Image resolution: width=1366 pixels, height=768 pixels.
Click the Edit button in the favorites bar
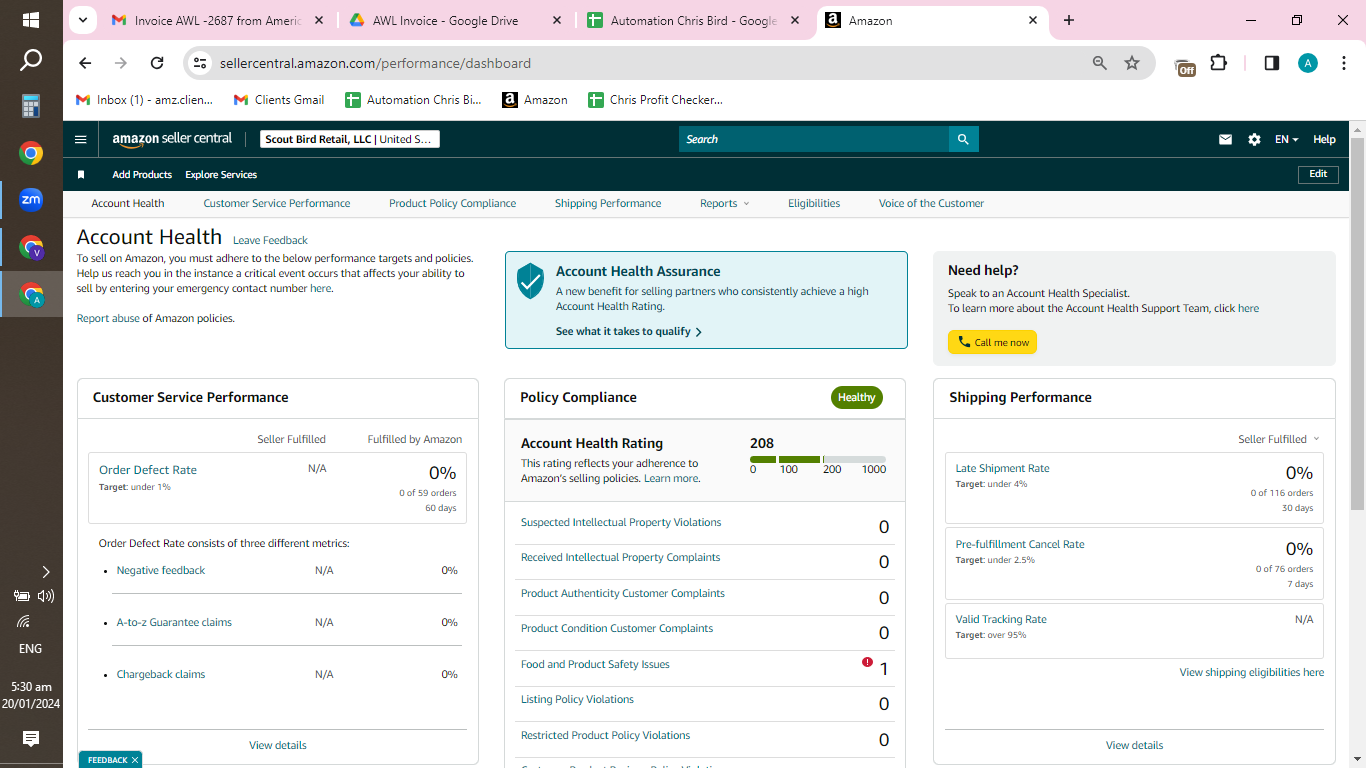click(x=1318, y=174)
